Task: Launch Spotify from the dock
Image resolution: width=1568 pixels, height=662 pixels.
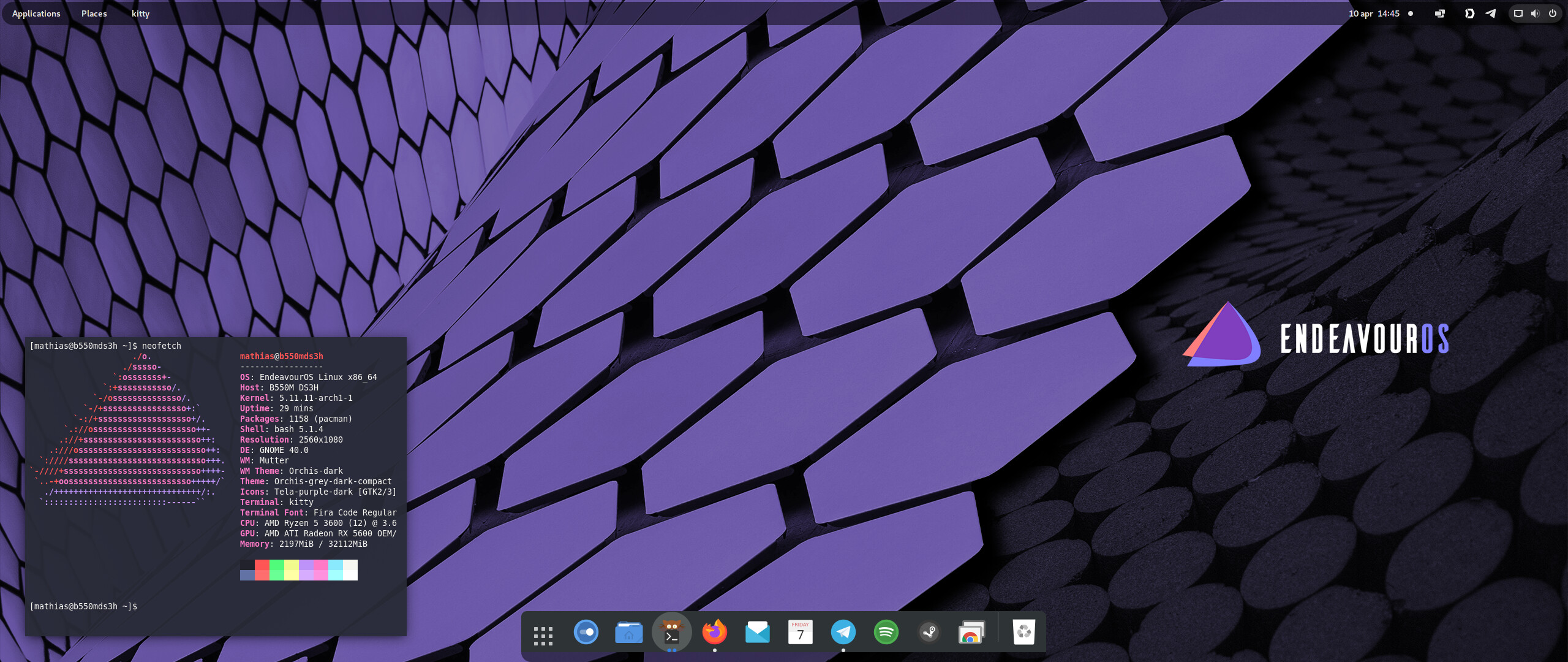Action: pos(886,632)
